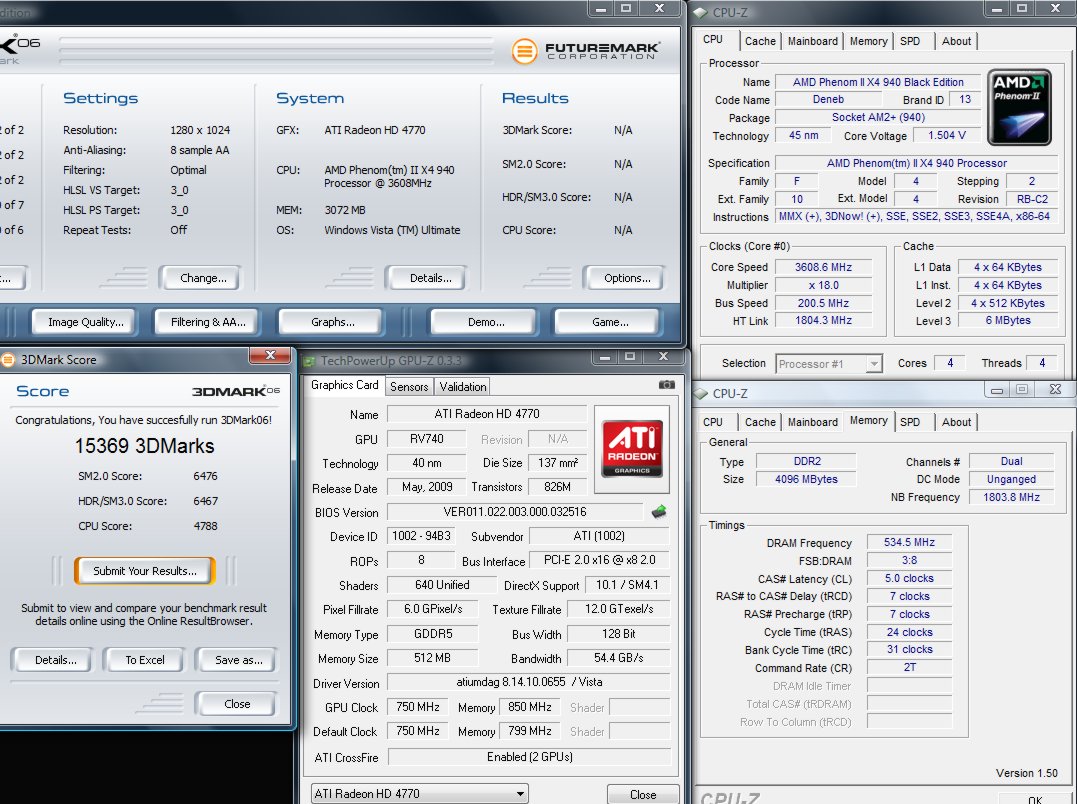Click the 3DMark Score window title icon
1077x804 pixels.
click(x=8, y=360)
